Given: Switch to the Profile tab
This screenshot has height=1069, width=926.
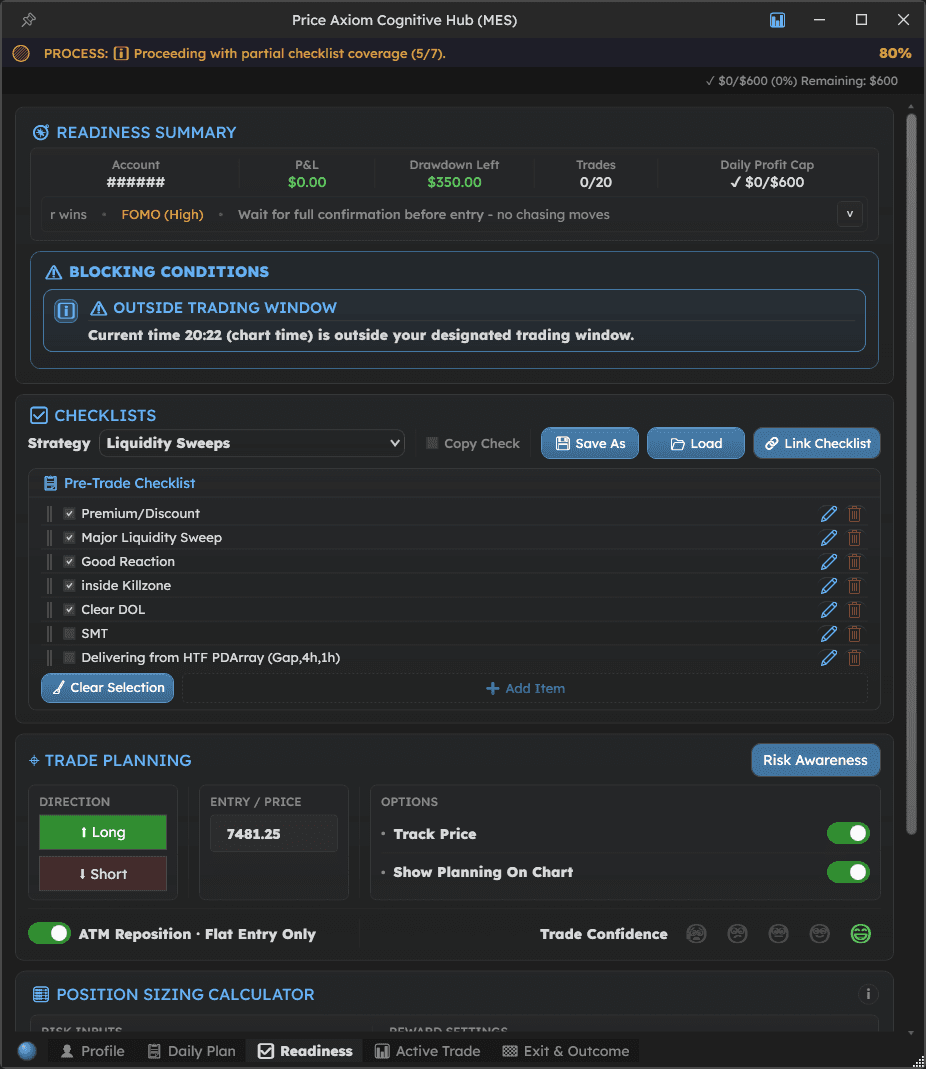Looking at the screenshot, I should pyautogui.click(x=93, y=1051).
